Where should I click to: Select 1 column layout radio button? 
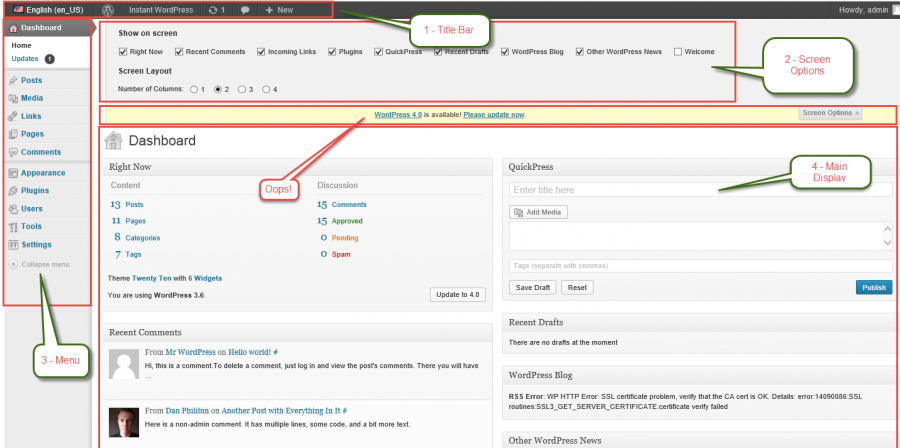click(194, 89)
